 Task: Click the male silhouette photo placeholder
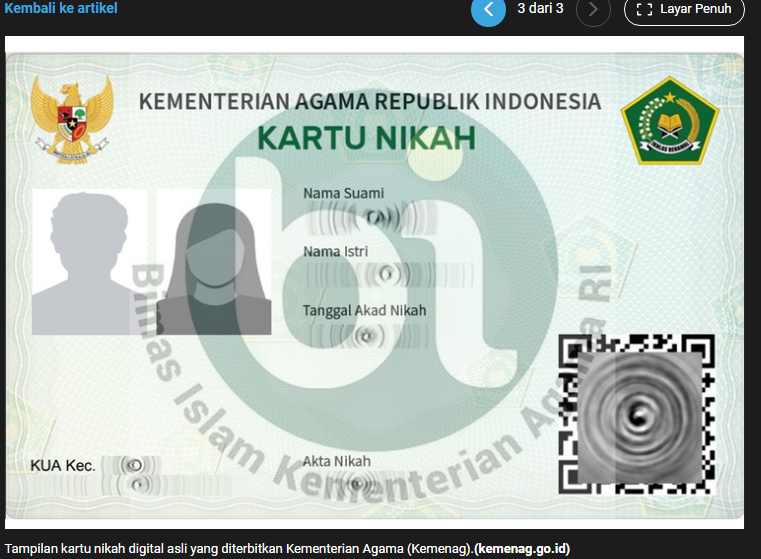89,262
